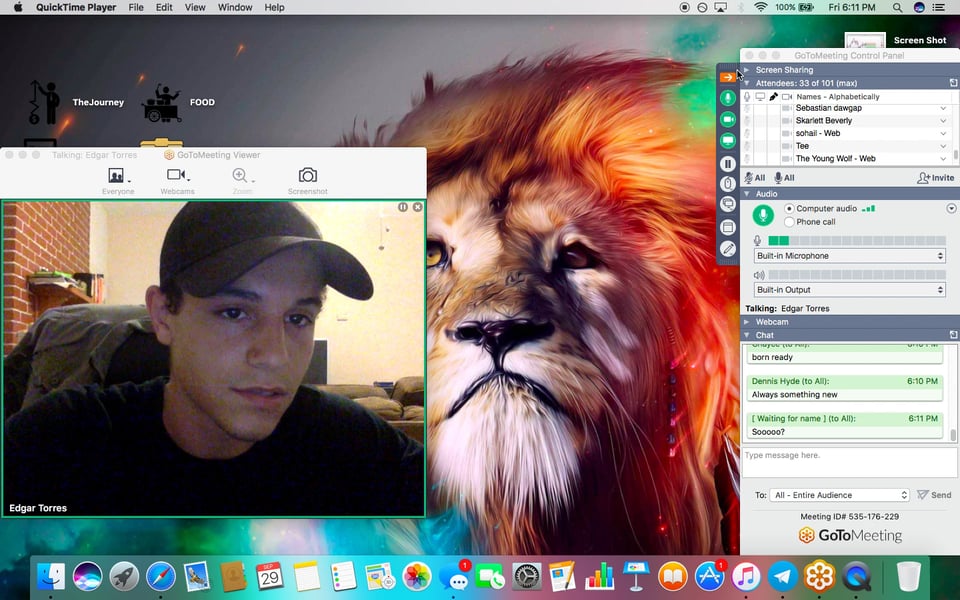Open Messages from the Dock
Image resolution: width=960 pixels, height=600 pixels.
pos(454,576)
